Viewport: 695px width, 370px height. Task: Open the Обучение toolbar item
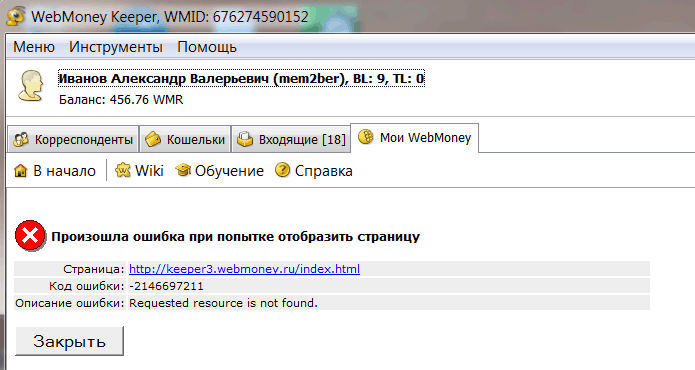click(x=219, y=171)
